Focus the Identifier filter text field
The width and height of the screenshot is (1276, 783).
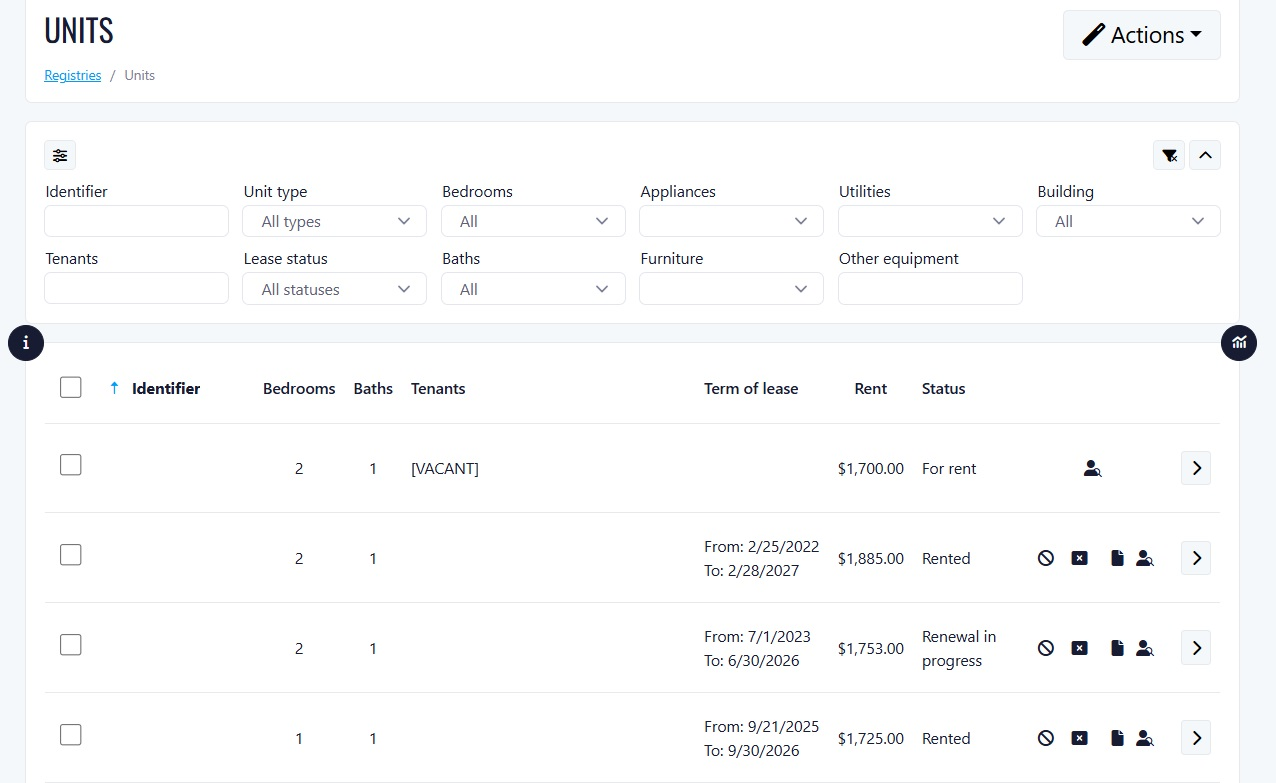[136, 221]
